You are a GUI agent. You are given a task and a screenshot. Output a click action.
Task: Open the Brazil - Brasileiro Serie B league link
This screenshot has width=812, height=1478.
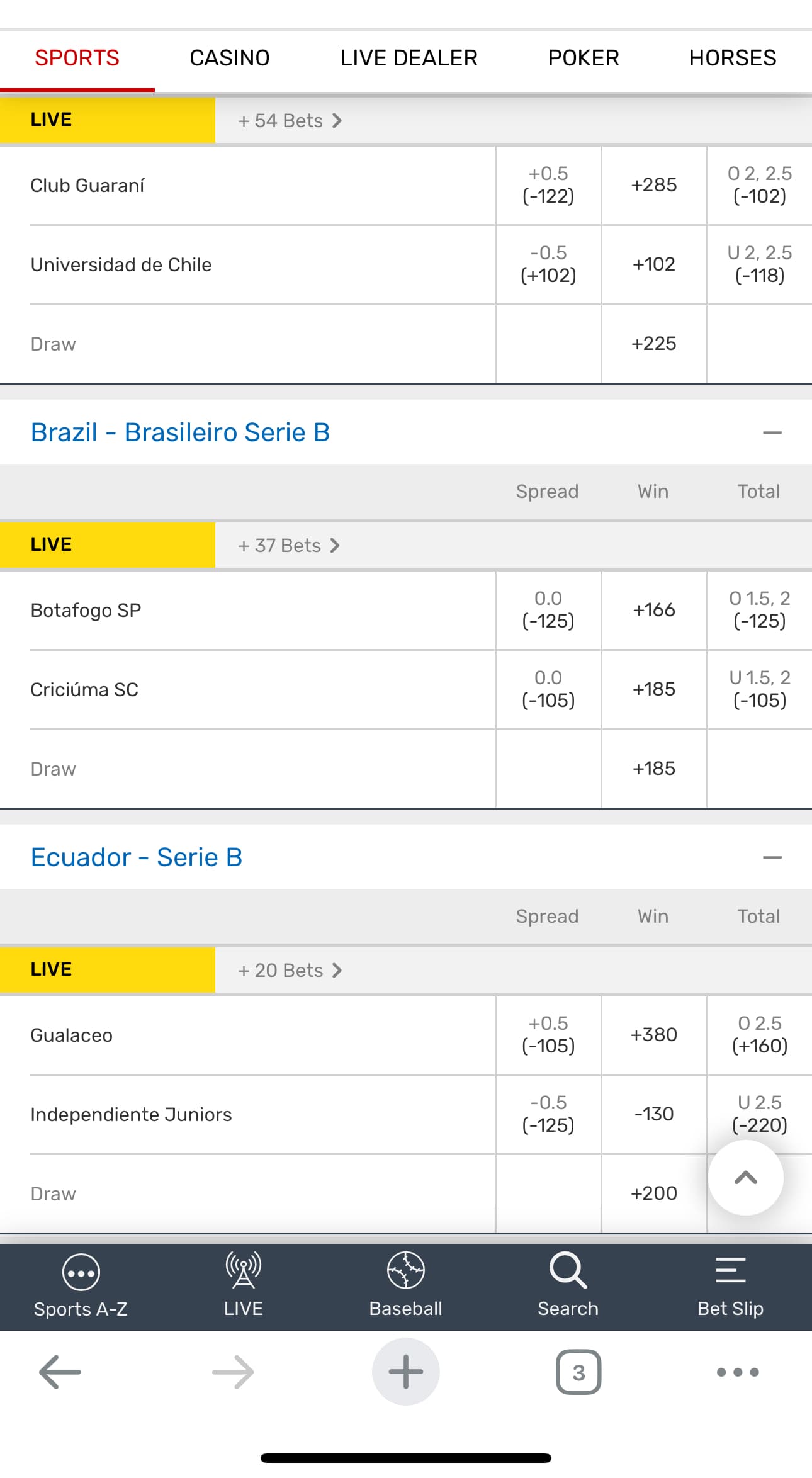tap(180, 433)
